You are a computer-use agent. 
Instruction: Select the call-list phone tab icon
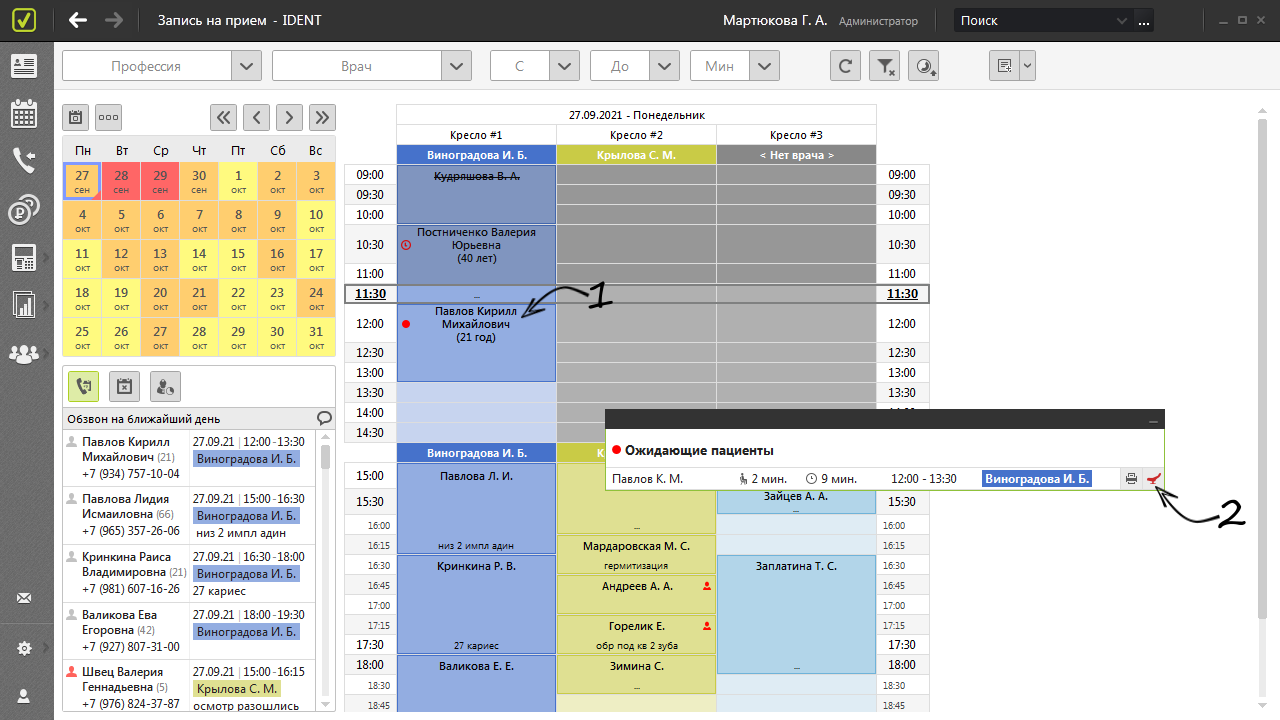[x=83, y=386]
